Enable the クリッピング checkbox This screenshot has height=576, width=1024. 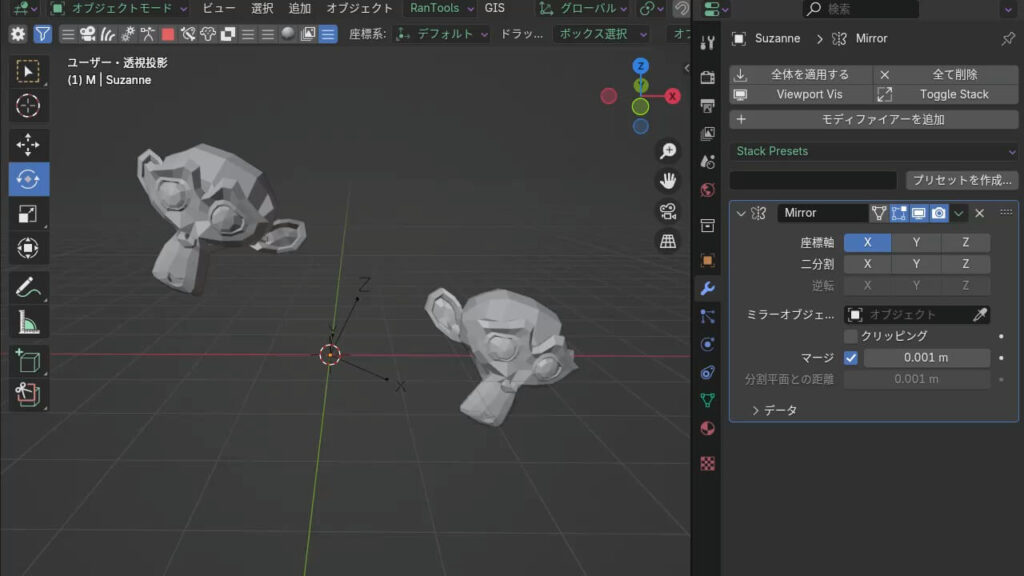point(851,337)
